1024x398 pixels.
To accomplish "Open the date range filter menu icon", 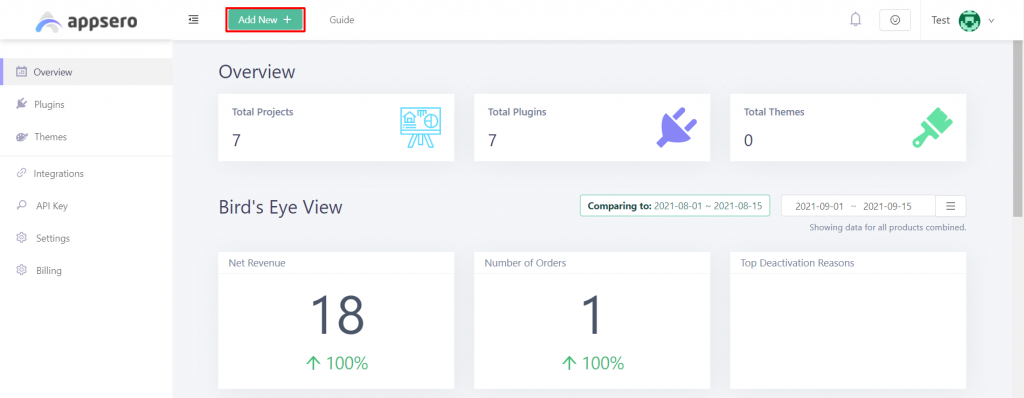I will point(951,206).
